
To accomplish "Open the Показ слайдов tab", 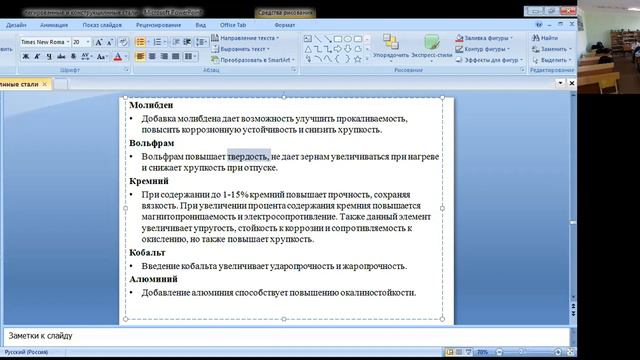I will 102,25.
